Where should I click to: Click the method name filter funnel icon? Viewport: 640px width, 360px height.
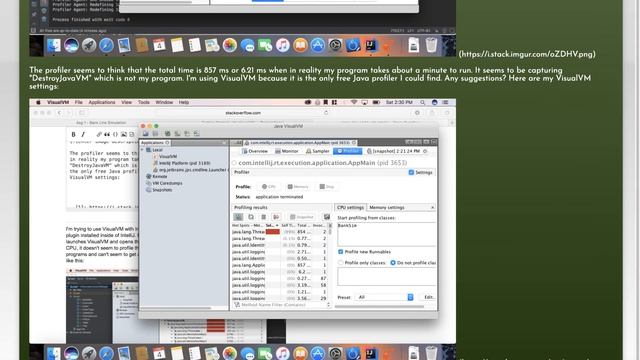(237, 305)
